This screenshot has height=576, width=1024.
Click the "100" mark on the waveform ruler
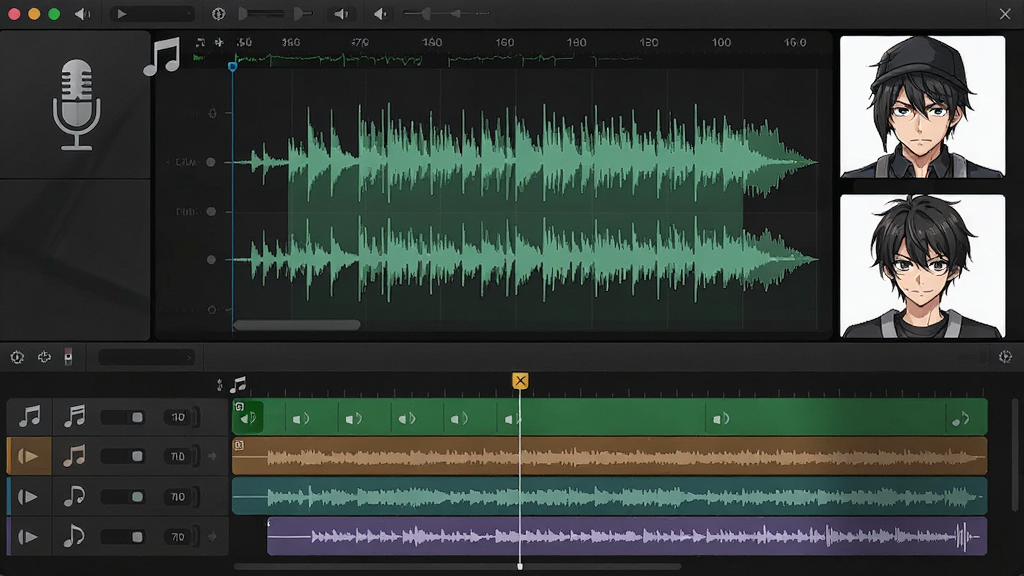tap(721, 42)
